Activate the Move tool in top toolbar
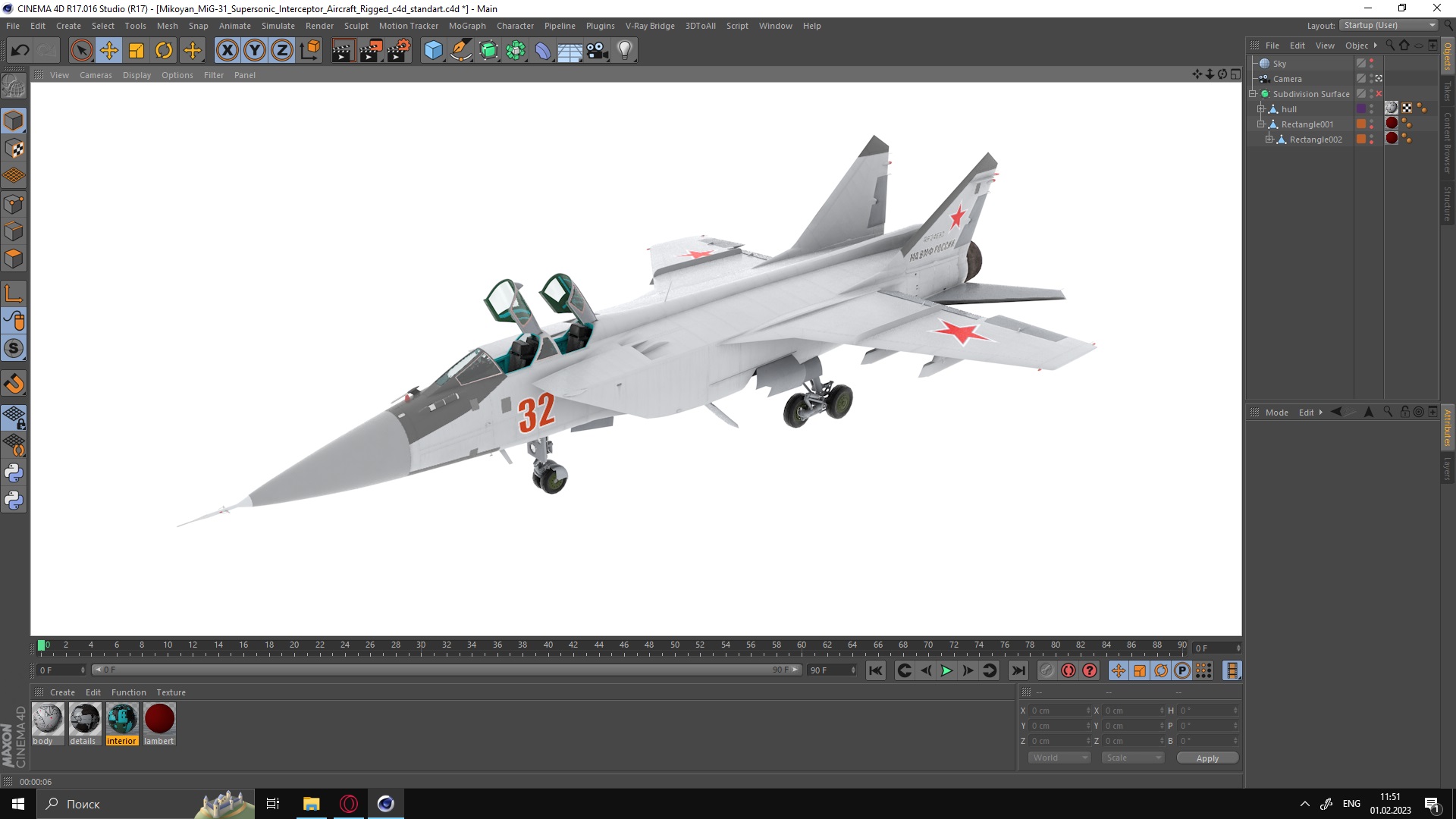The height and width of the screenshot is (819, 1456). pyautogui.click(x=109, y=51)
